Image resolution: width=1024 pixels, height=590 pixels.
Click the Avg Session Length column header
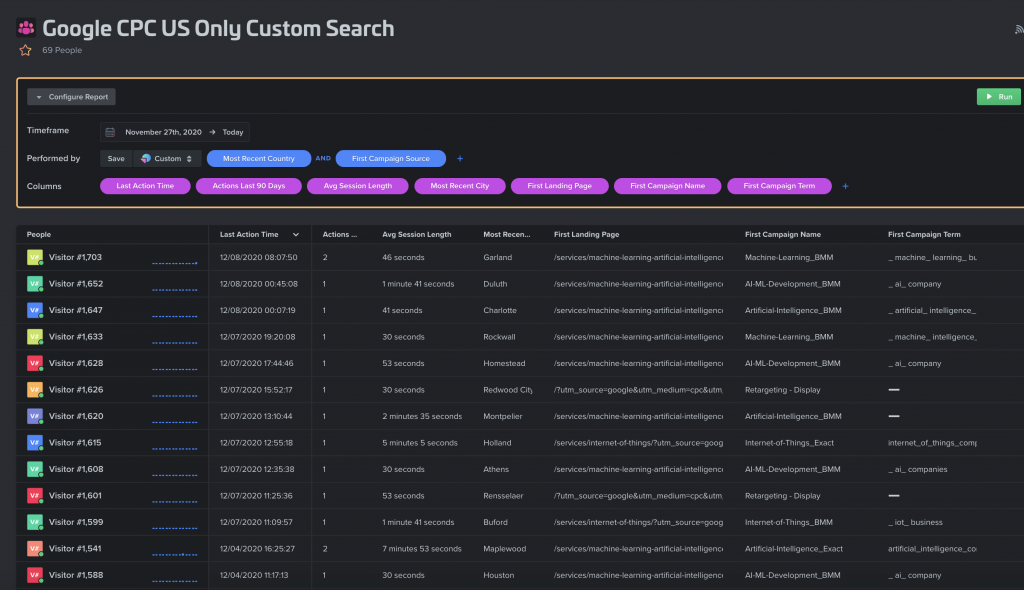(x=417, y=235)
